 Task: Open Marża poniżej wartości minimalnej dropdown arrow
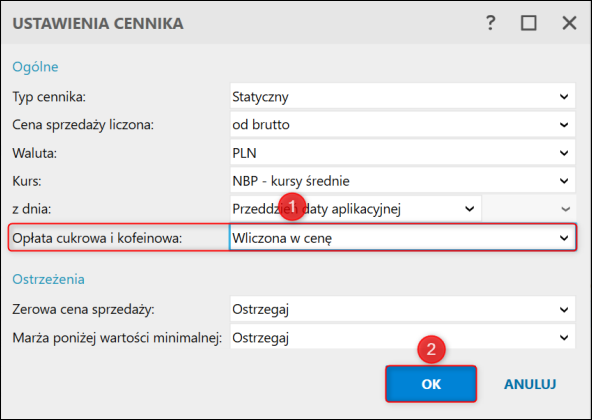(x=564, y=338)
